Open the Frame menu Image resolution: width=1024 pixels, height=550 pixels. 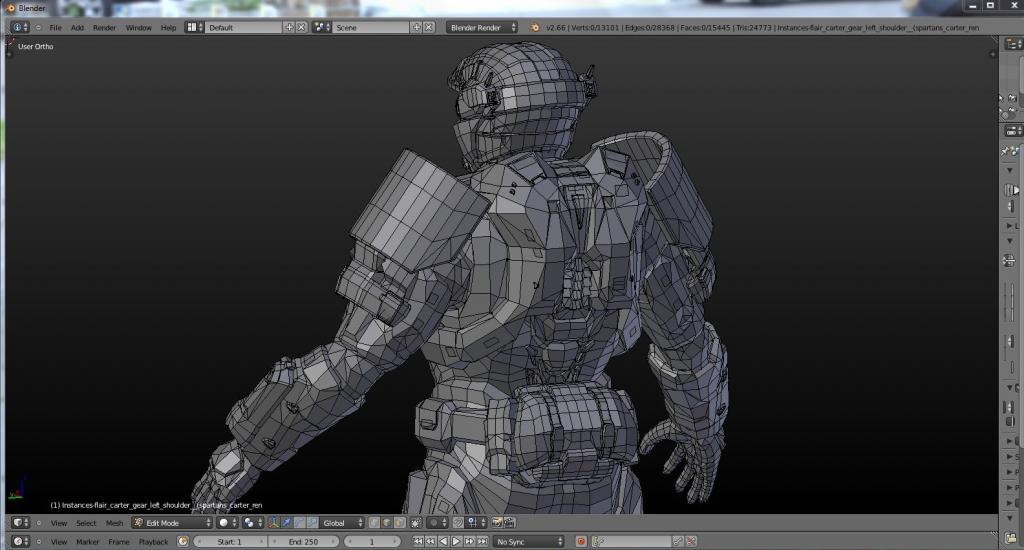[119, 542]
